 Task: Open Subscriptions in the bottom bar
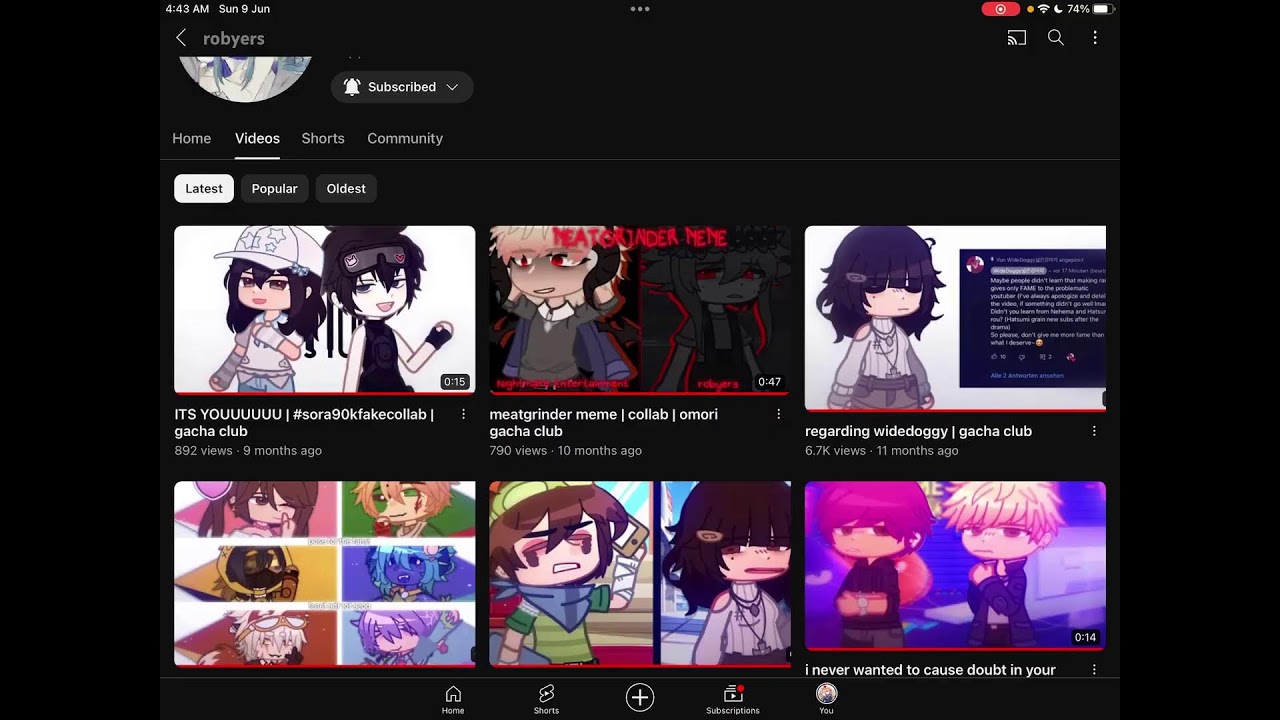[x=733, y=700]
